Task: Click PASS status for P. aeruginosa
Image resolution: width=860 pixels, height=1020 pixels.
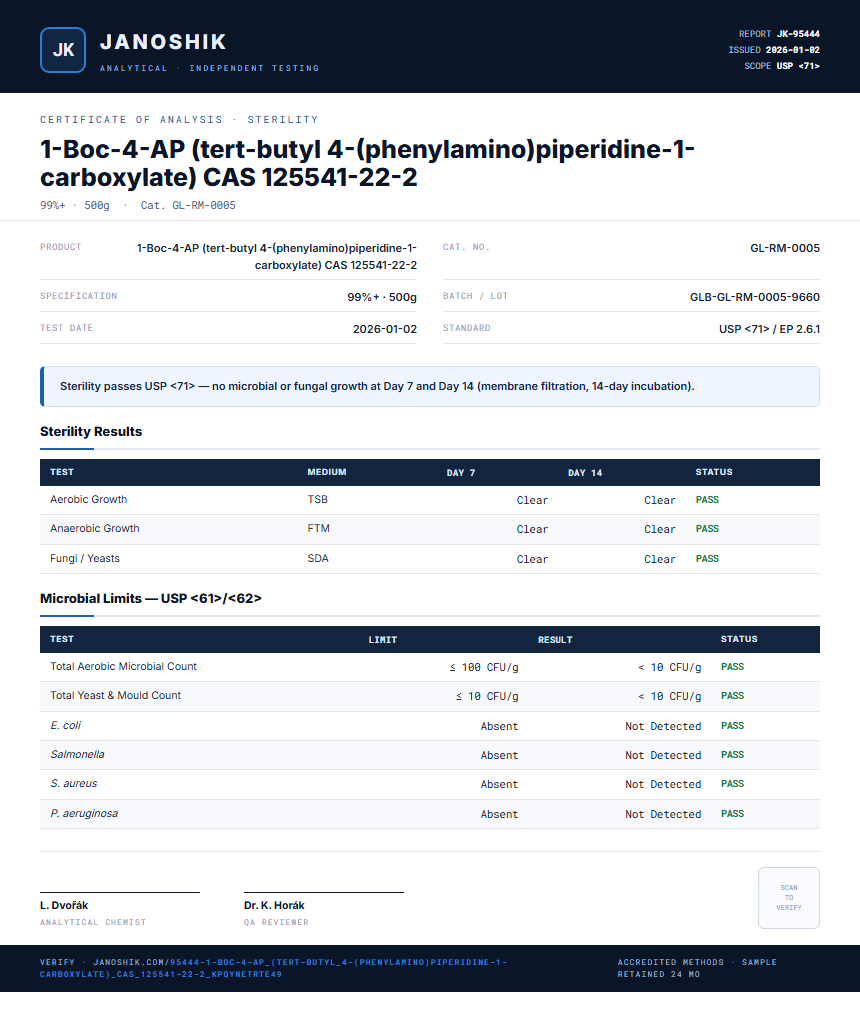Action: click(x=732, y=814)
